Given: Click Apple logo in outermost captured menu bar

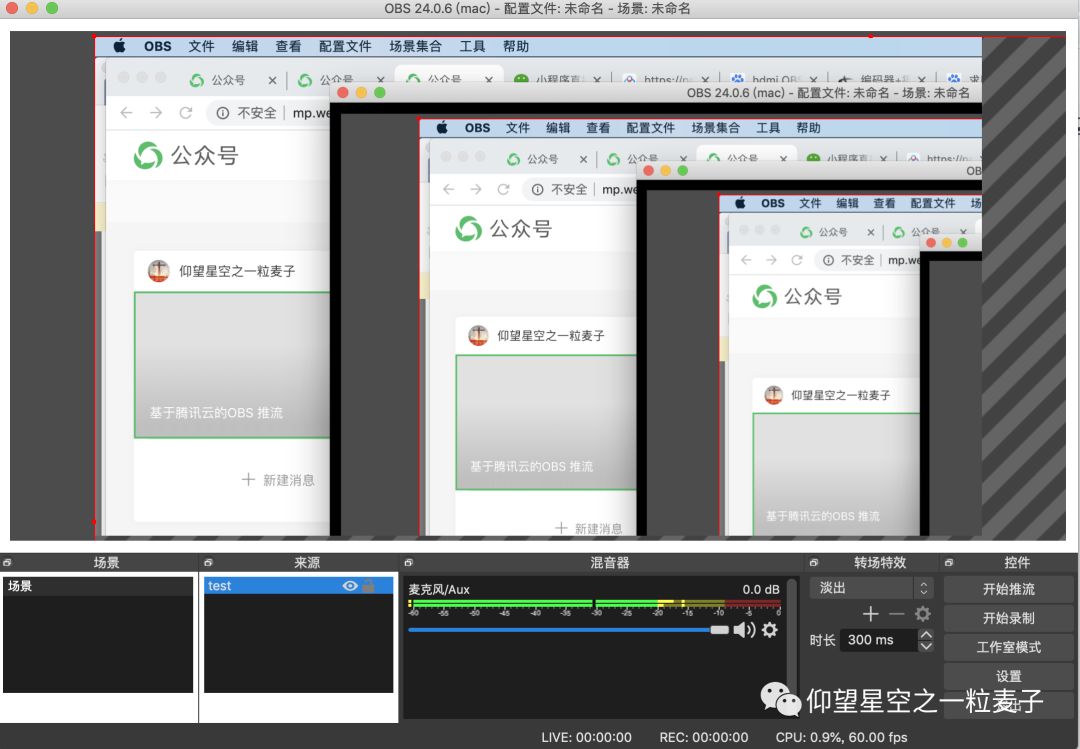Looking at the screenshot, I should (x=119, y=46).
